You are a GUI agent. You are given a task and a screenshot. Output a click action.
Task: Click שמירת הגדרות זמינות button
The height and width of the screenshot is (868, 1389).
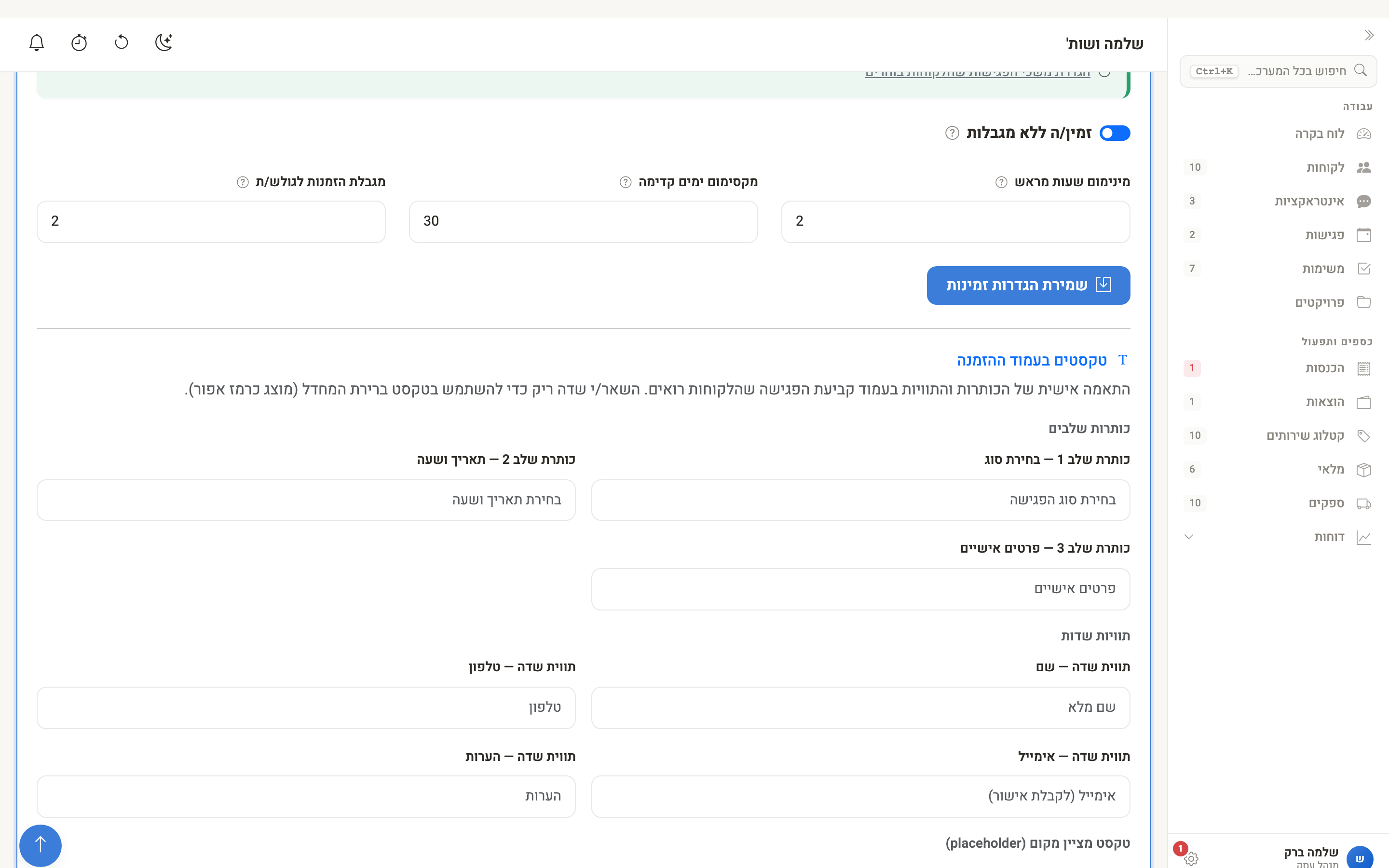coord(1028,285)
